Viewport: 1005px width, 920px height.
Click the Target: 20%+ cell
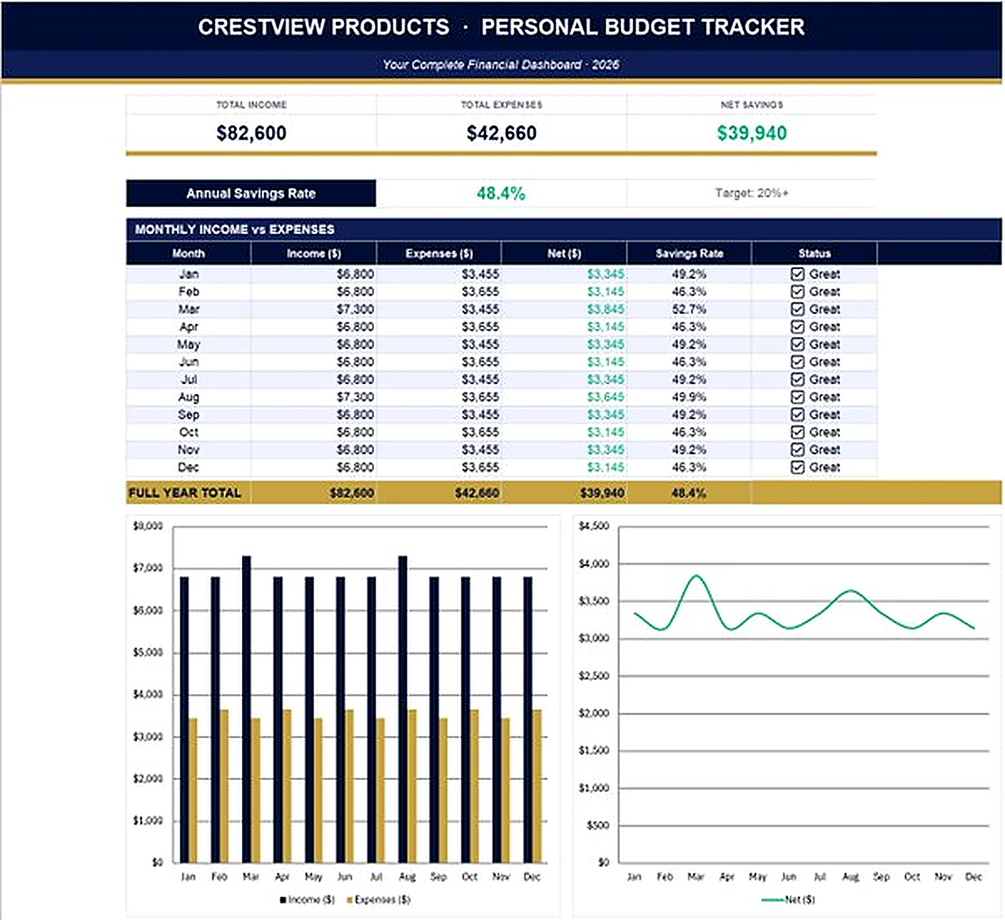pos(752,194)
